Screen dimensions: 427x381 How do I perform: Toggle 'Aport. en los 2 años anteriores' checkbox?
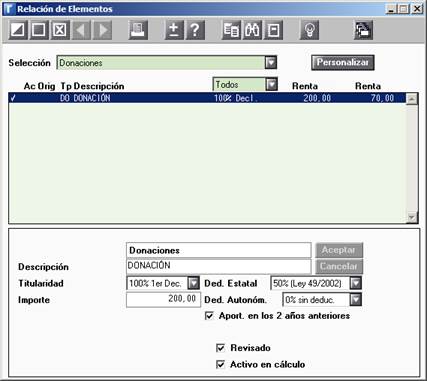[209, 316]
